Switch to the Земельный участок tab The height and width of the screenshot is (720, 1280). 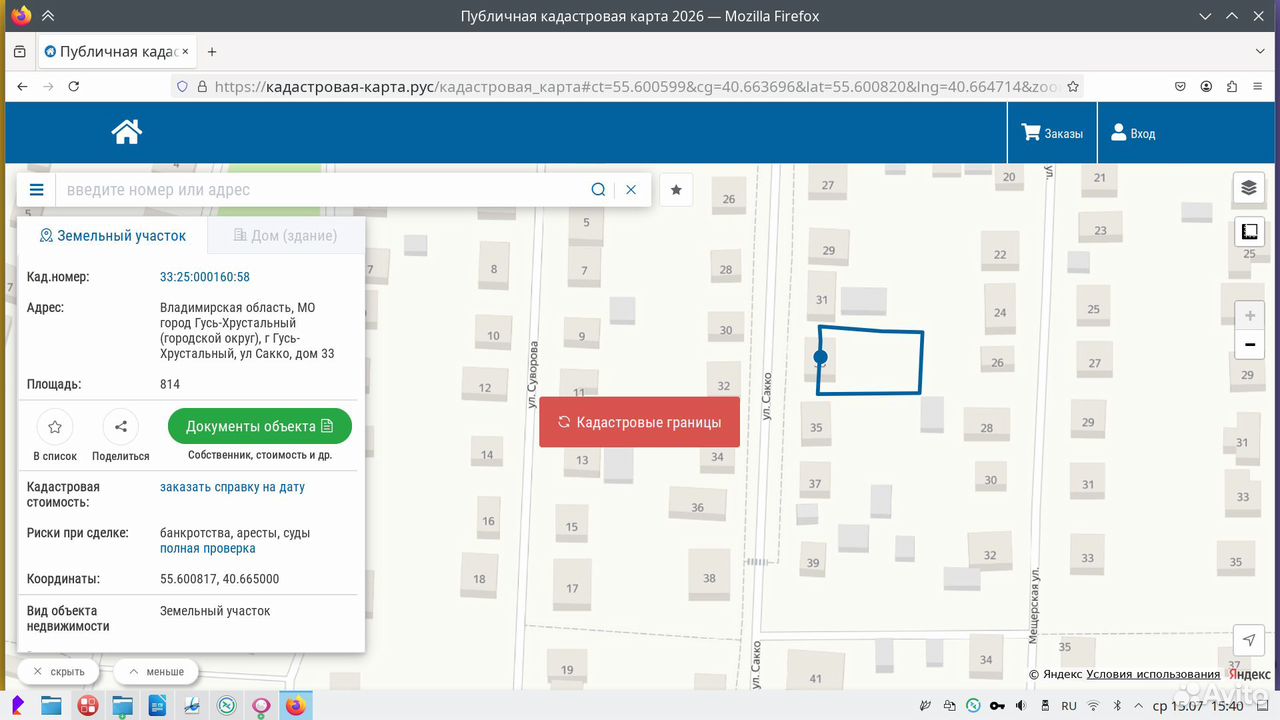(x=113, y=236)
